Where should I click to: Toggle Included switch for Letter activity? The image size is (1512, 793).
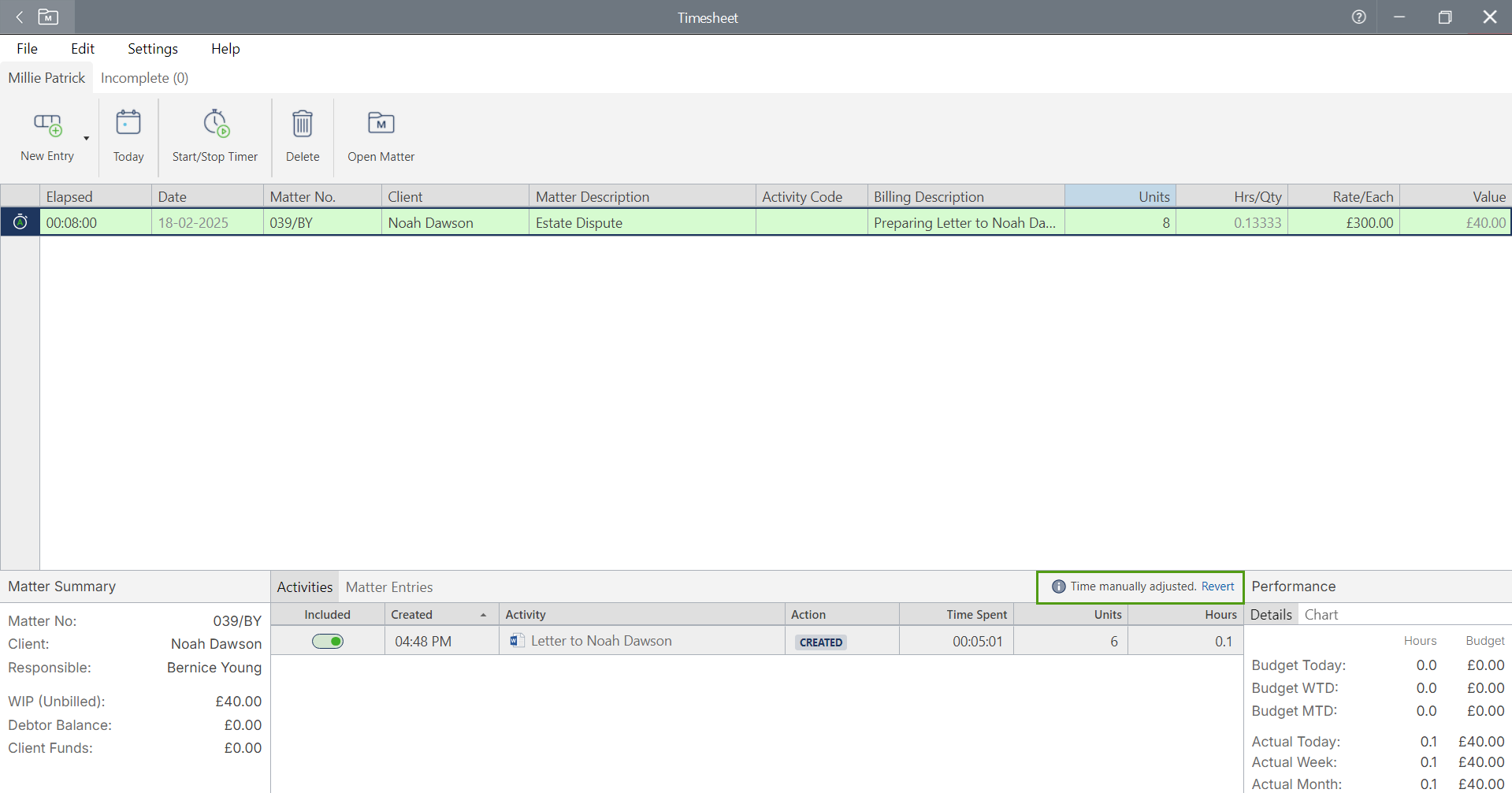coord(328,641)
